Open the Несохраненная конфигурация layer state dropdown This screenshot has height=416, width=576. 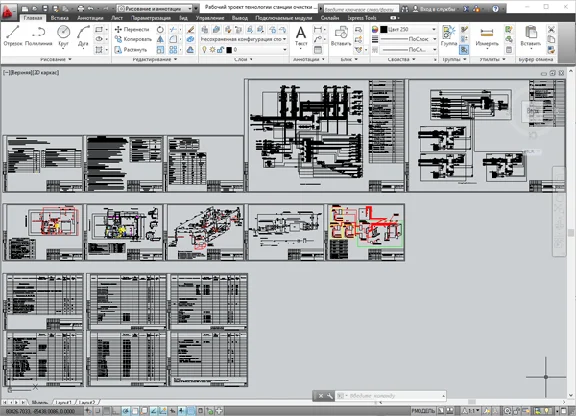[244, 39]
